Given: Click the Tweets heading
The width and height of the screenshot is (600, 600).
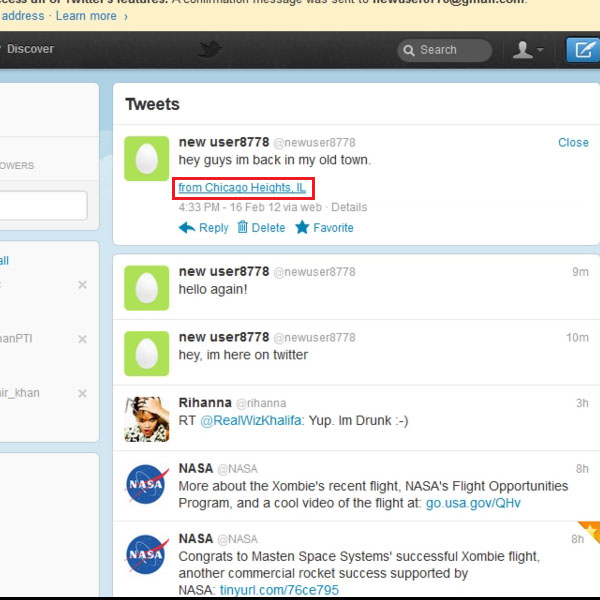Looking at the screenshot, I should [x=152, y=104].
